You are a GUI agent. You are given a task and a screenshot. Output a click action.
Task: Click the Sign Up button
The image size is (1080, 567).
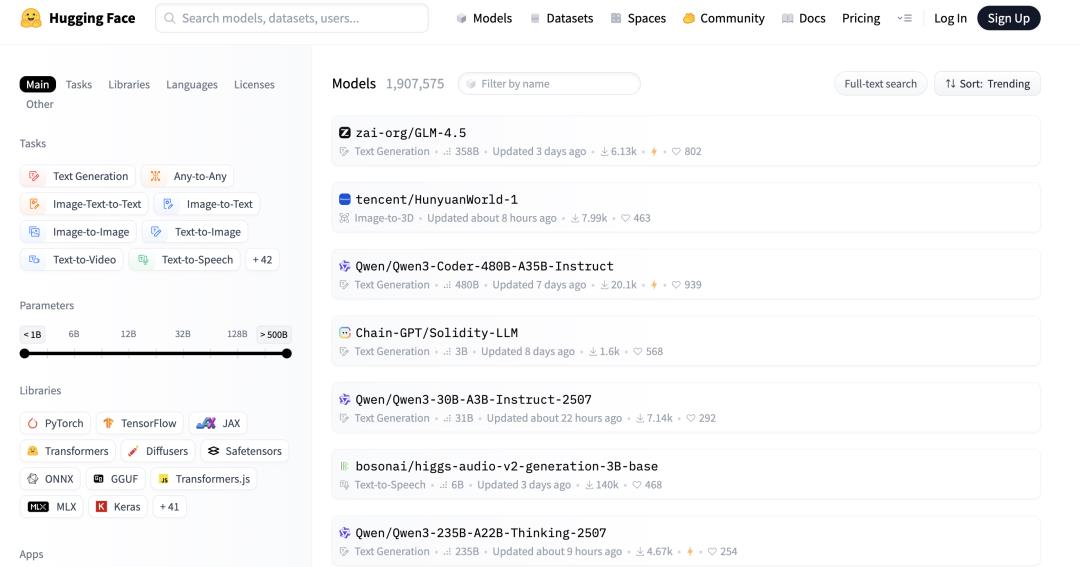(x=1008, y=19)
